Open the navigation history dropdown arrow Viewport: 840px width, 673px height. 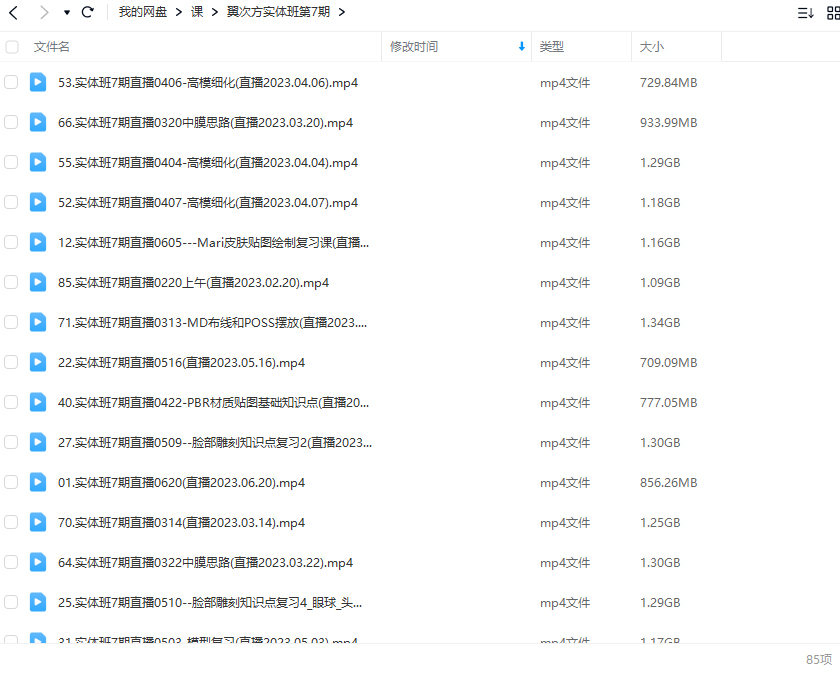tap(66, 13)
